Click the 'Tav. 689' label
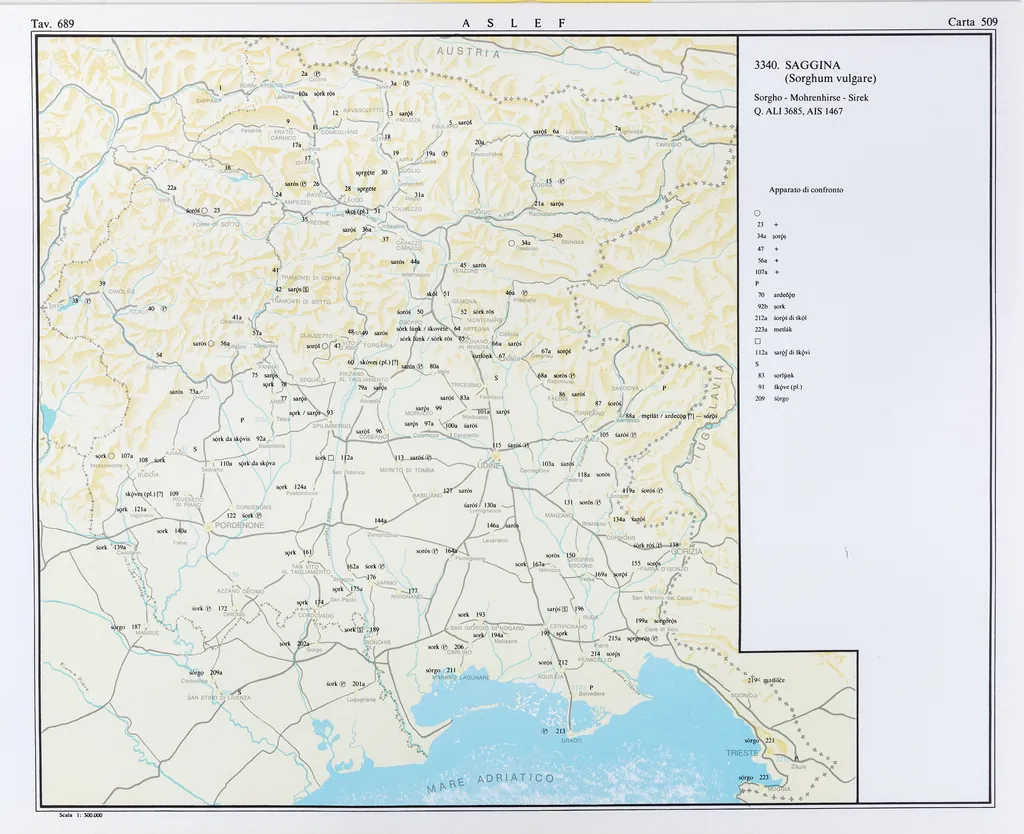The image size is (1024, 834). 53,22
